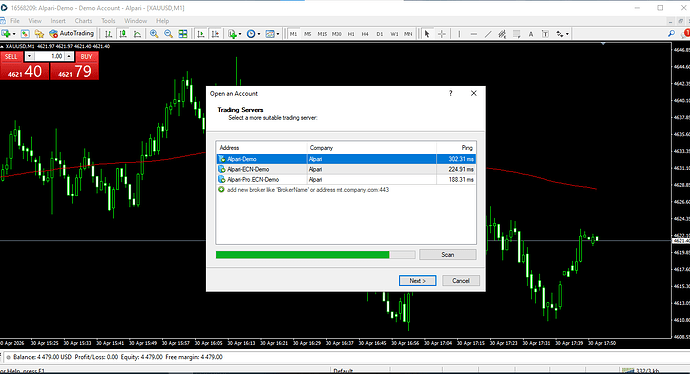
Task: Click the 1.00 volume input field
Action: pos(49,56)
